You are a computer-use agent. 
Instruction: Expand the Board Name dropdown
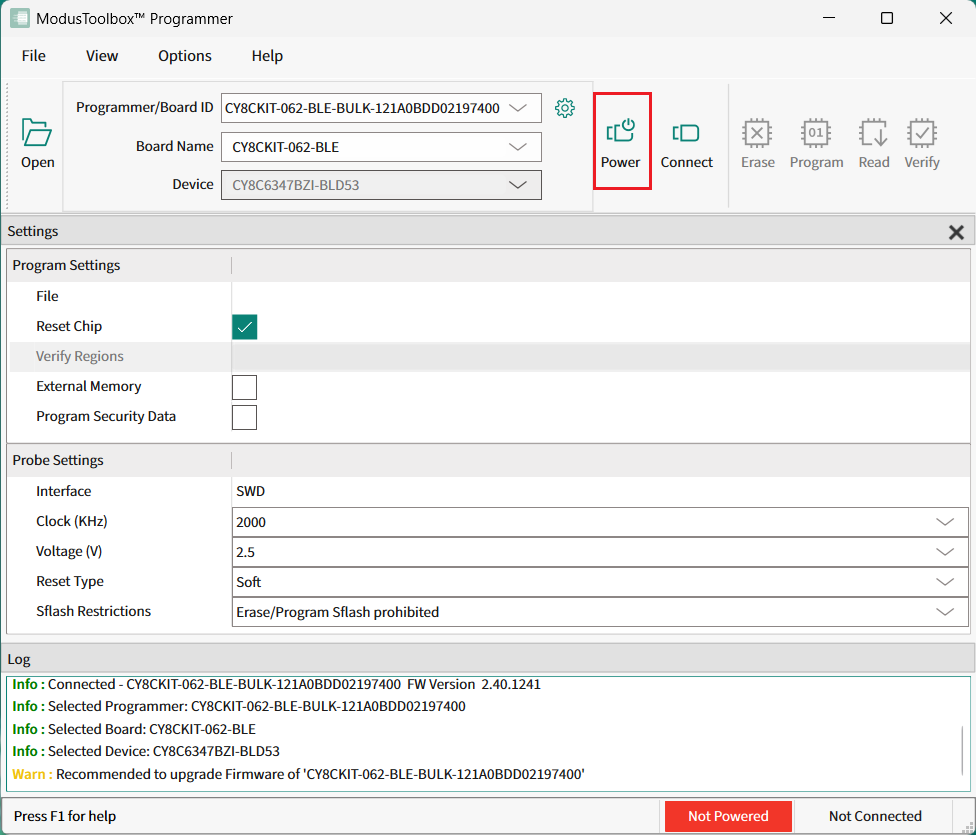[518, 147]
